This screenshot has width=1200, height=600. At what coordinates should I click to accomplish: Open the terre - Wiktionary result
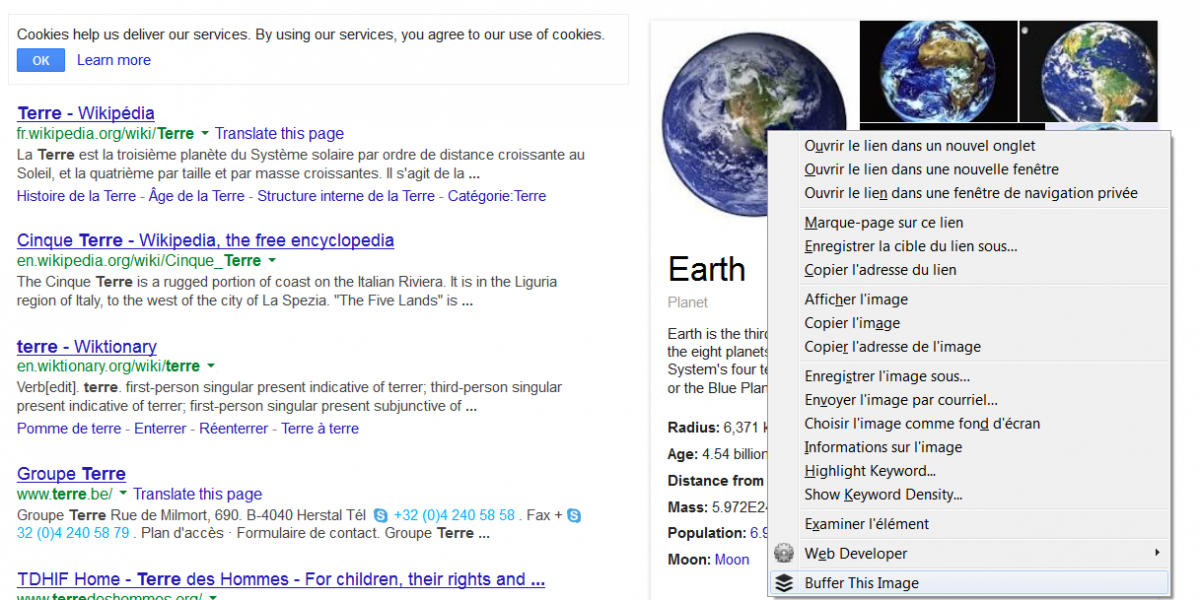coord(87,346)
